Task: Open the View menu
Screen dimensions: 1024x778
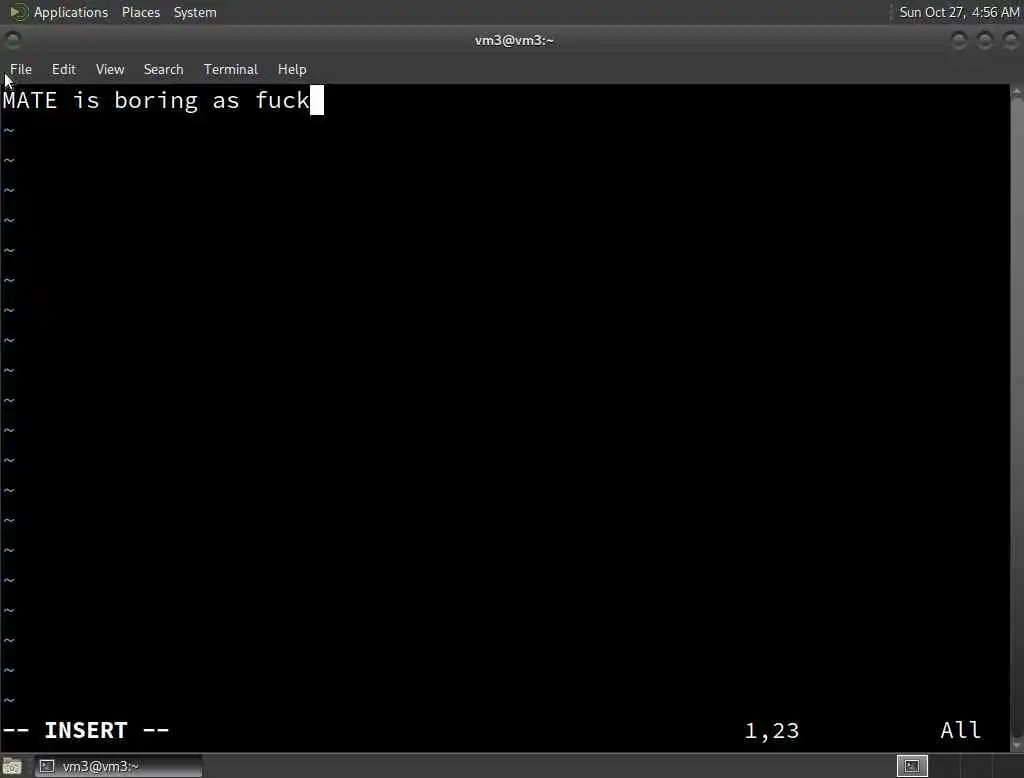Action: pyautogui.click(x=110, y=69)
